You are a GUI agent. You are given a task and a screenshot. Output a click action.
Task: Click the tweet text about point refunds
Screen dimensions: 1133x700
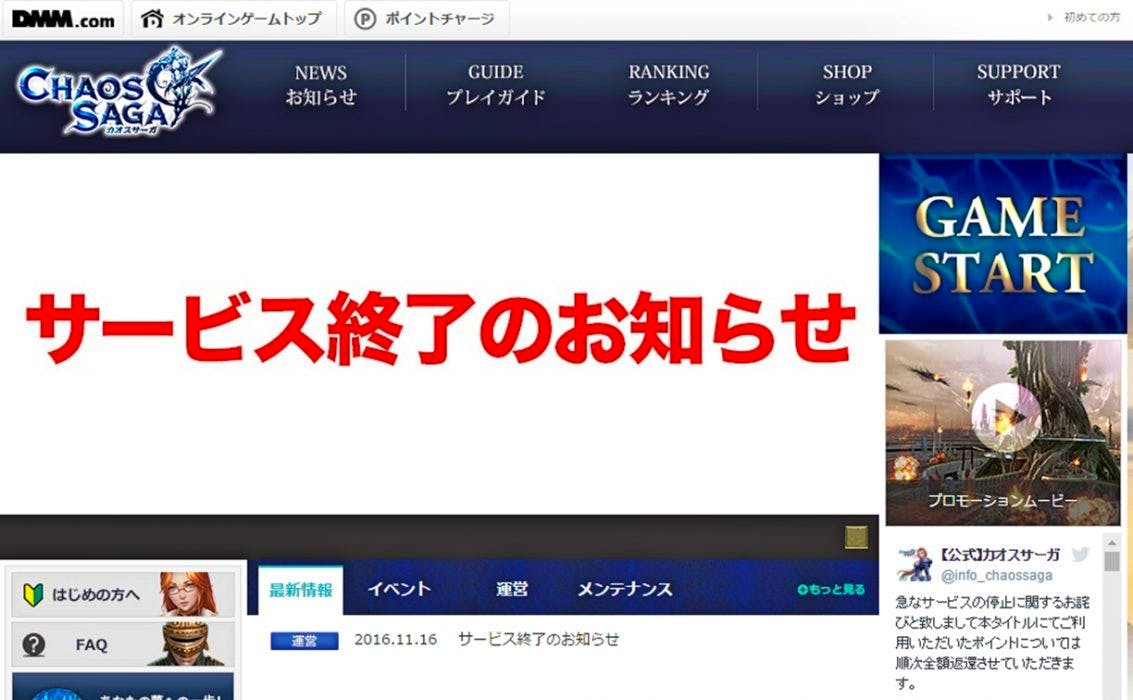pos(992,642)
